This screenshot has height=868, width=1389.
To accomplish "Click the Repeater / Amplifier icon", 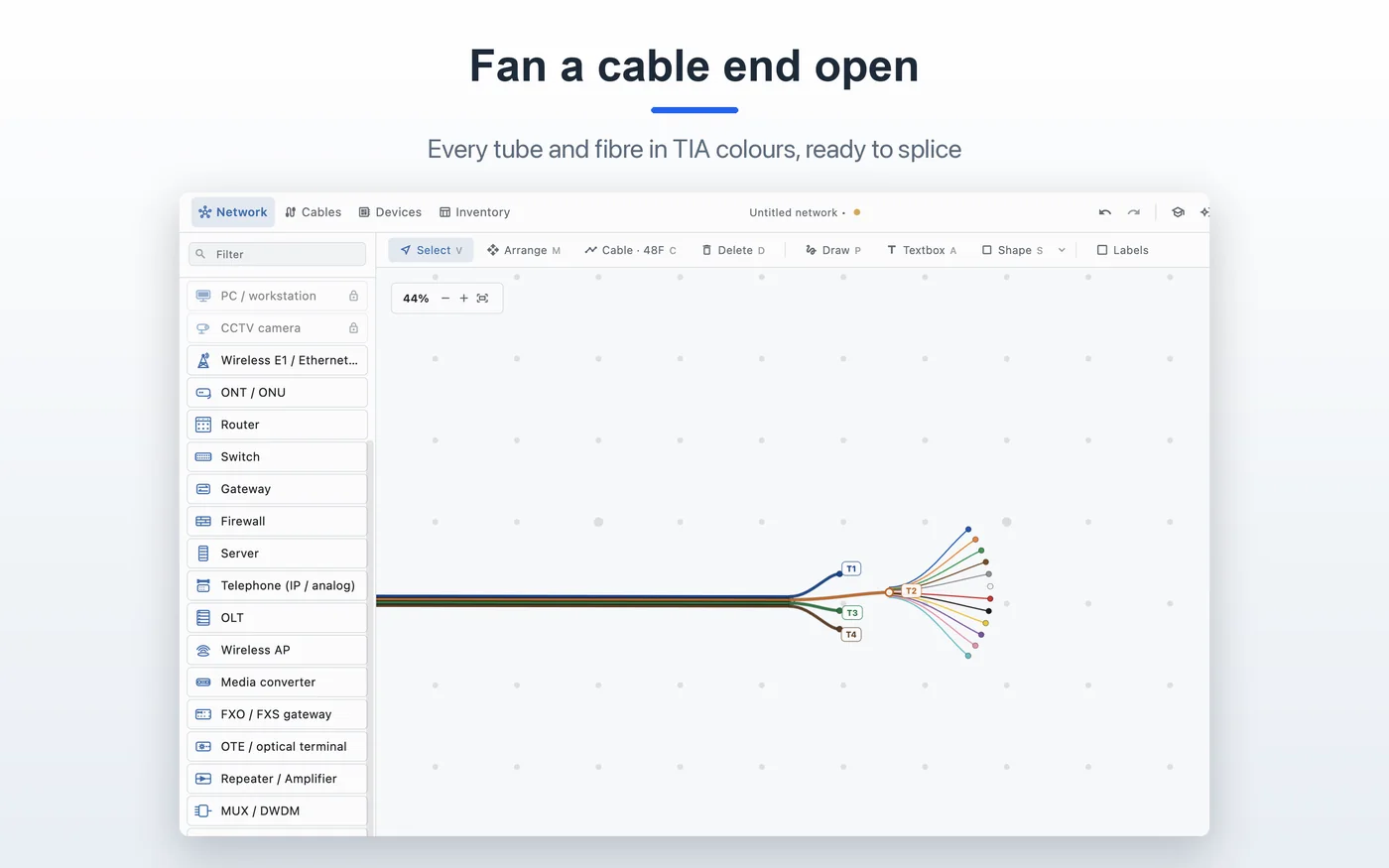I will [x=203, y=779].
